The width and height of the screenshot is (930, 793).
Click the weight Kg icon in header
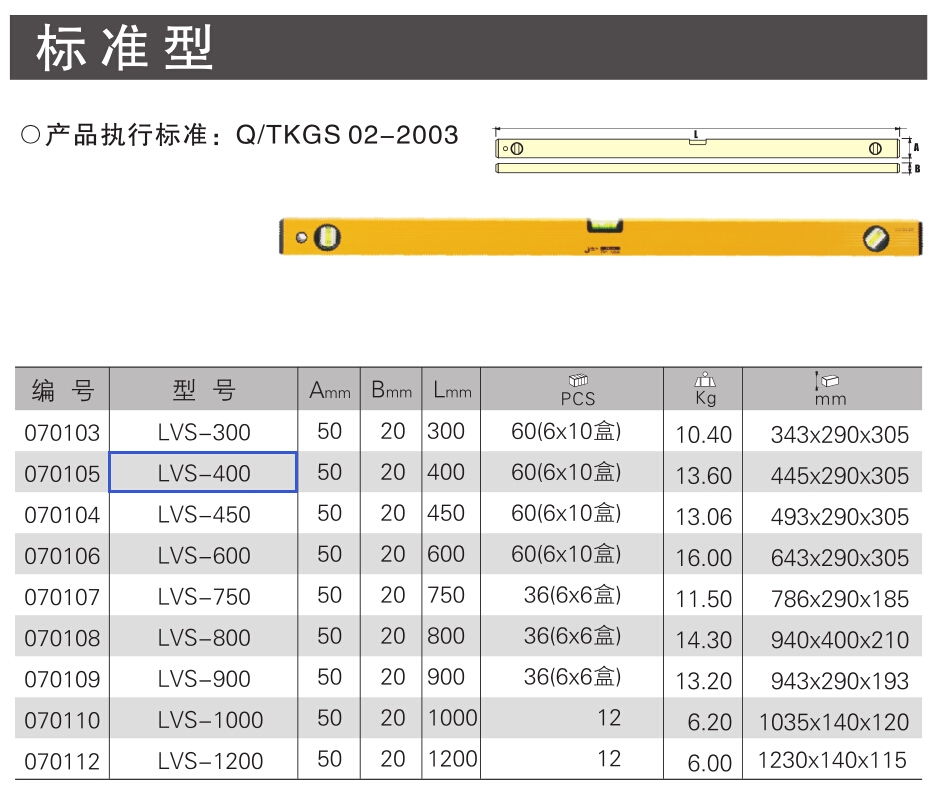click(x=705, y=380)
